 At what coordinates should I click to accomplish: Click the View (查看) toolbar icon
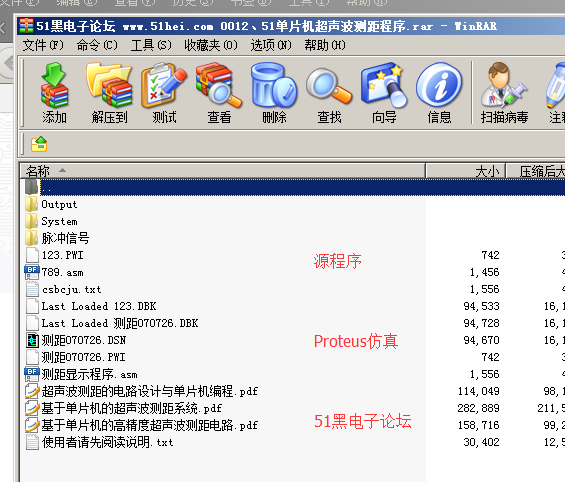point(219,85)
